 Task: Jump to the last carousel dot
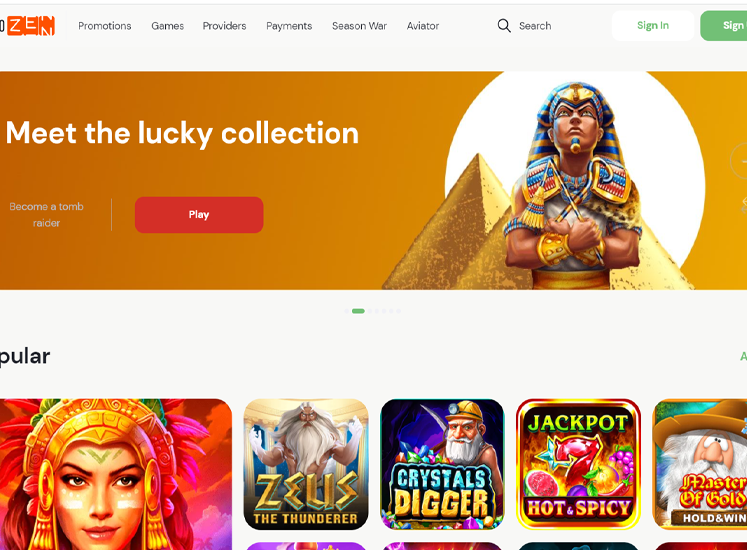(x=398, y=311)
